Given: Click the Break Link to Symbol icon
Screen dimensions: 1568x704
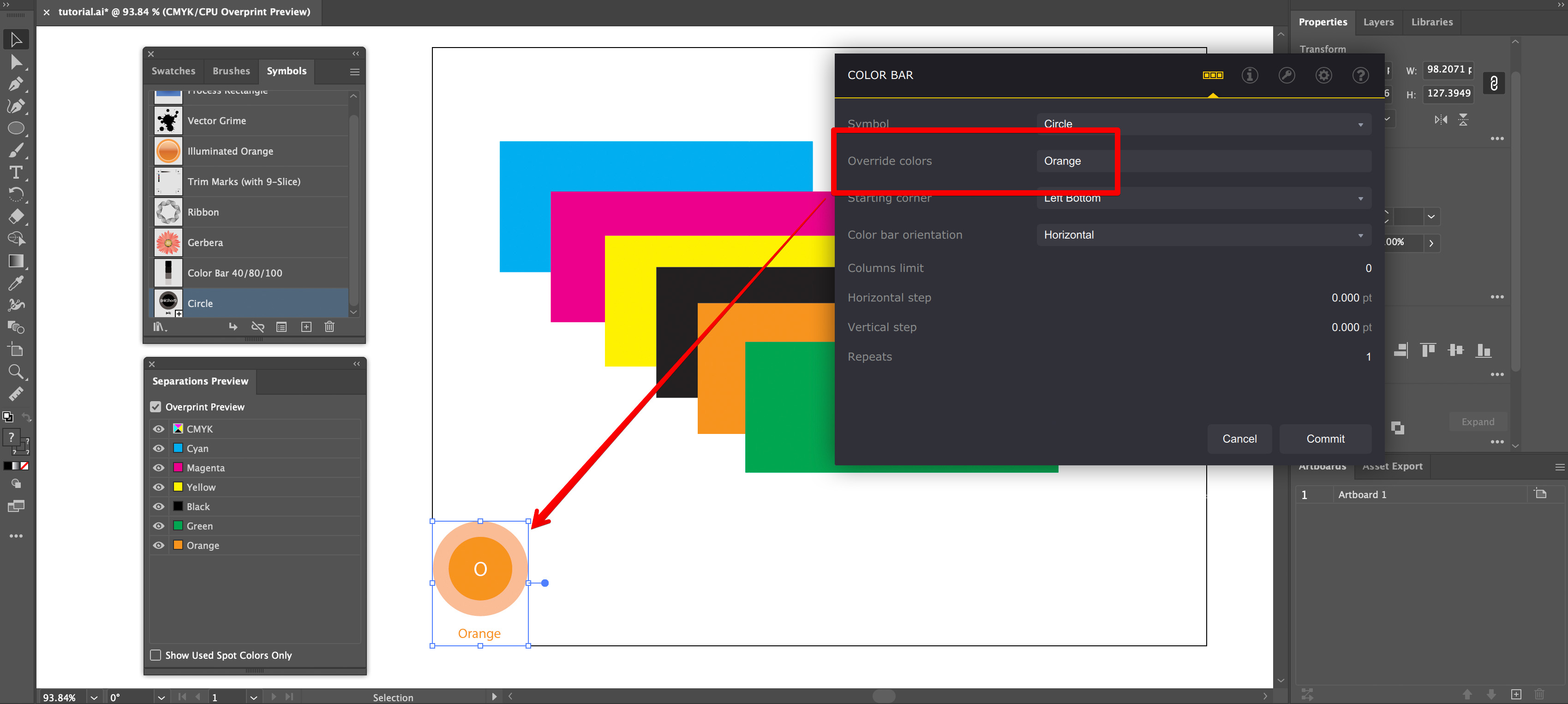Looking at the screenshot, I should (x=257, y=327).
